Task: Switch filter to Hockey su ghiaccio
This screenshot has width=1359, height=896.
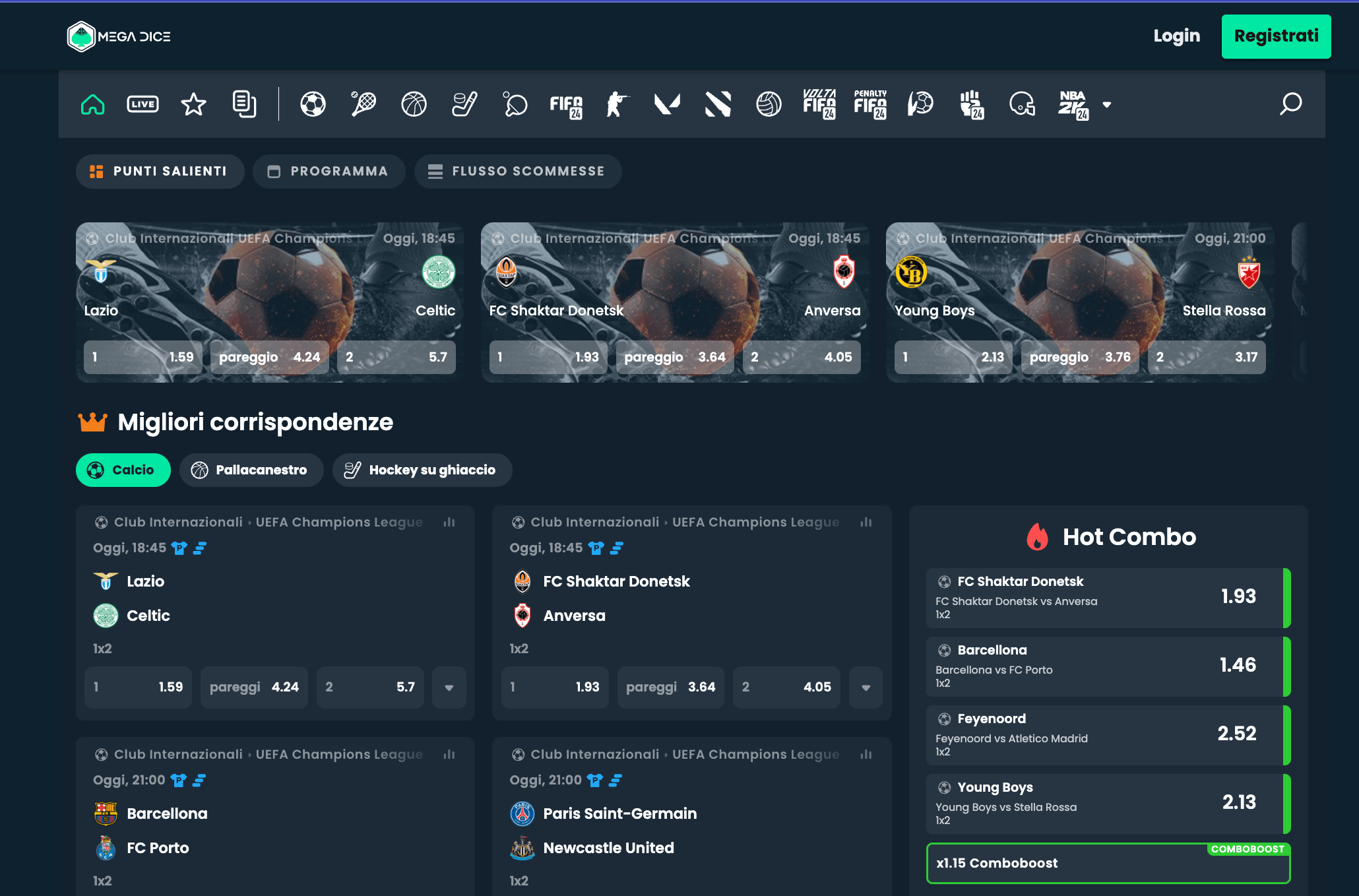Action: [422, 470]
